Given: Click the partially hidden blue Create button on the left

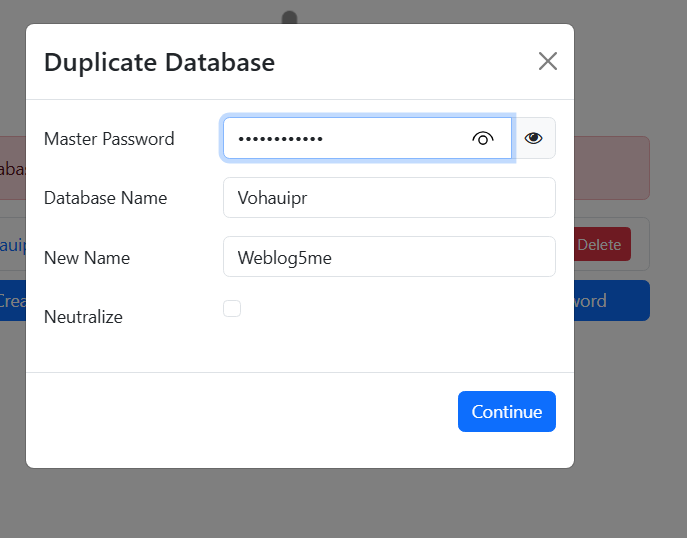Looking at the screenshot, I should click(x=12, y=301).
